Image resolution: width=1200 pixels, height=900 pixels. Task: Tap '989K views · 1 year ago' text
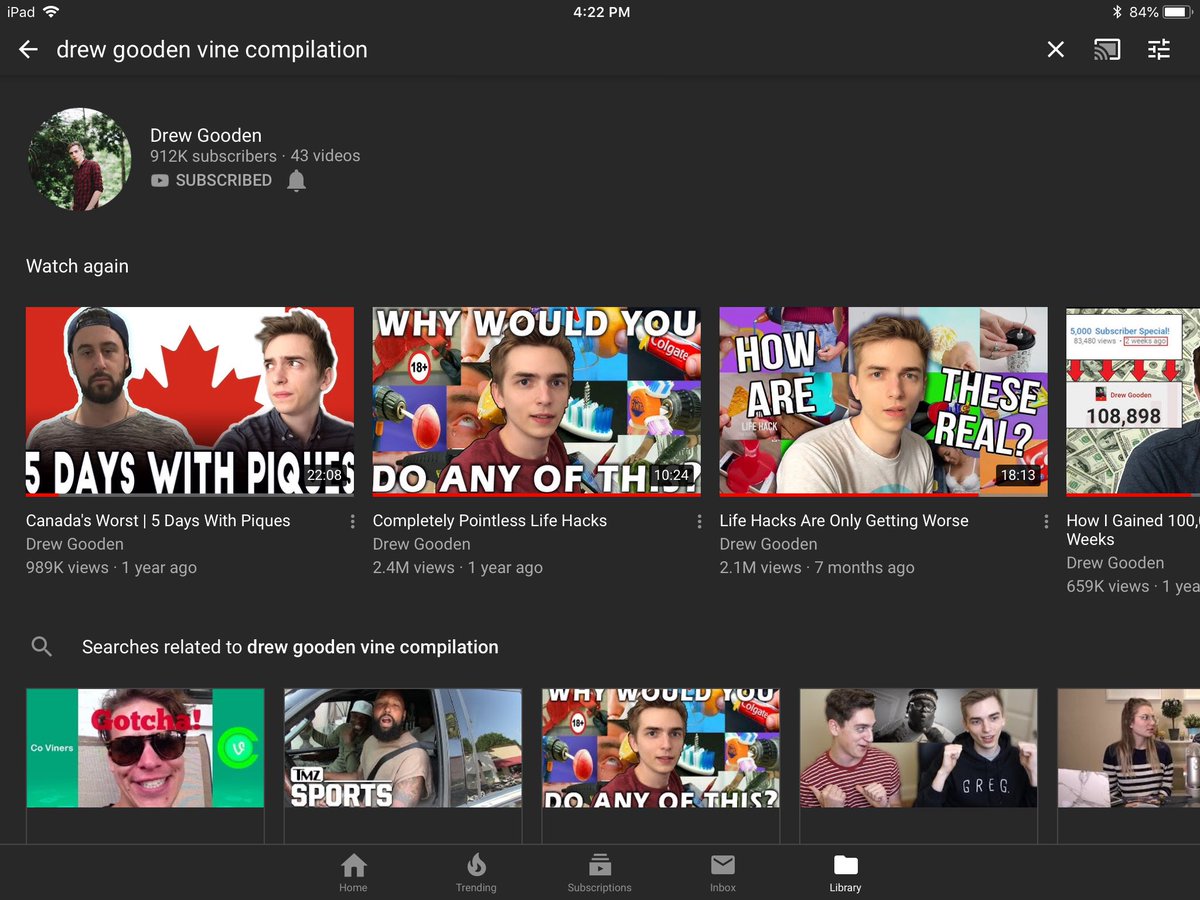point(111,567)
